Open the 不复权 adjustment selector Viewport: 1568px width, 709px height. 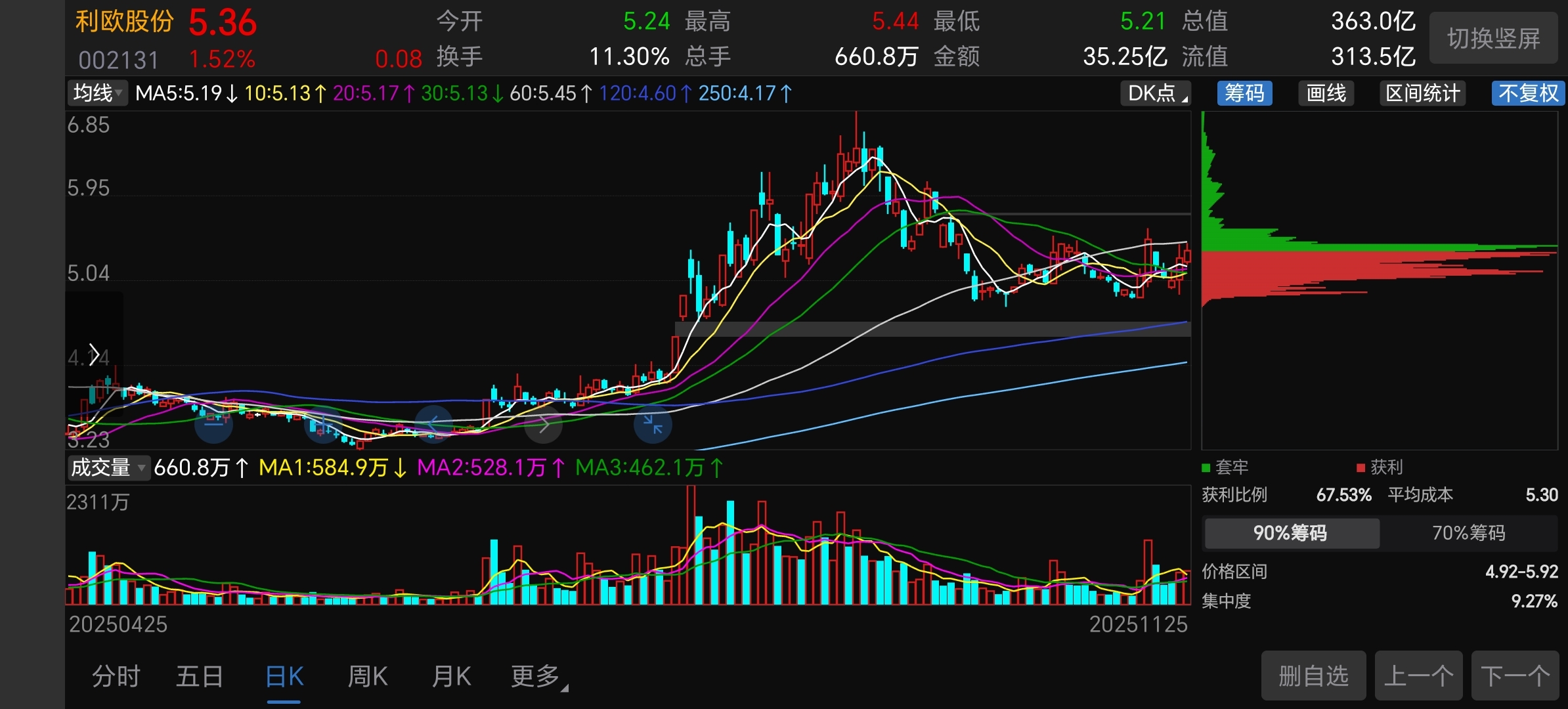[x=1528, y=93]
